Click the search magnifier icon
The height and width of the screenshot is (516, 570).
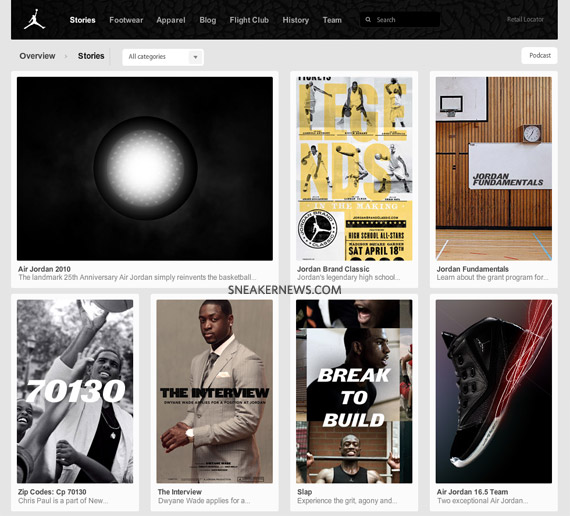368,20
